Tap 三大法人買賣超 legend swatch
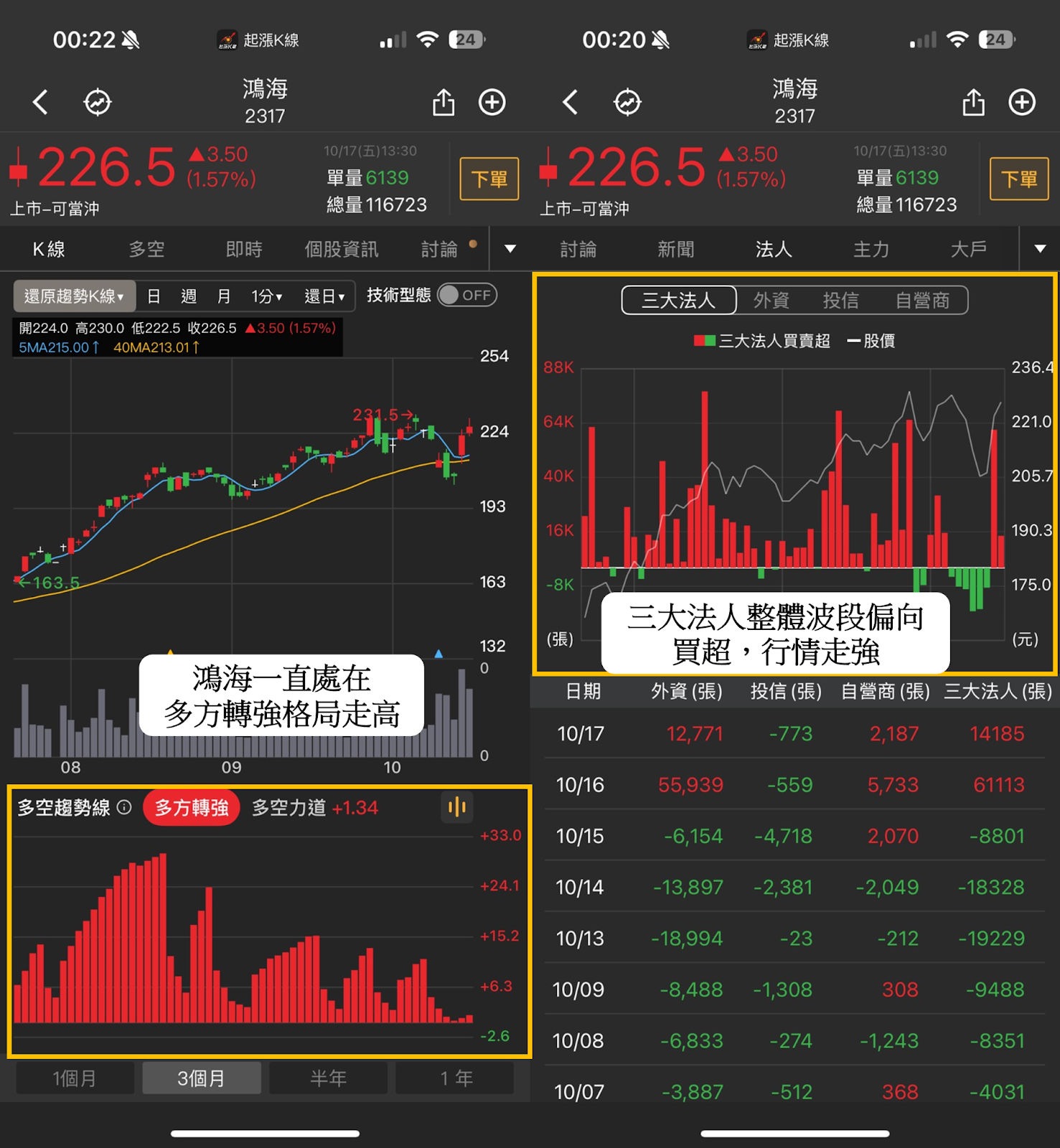This screenshot has height=1148, width=1060. (705, 341)
